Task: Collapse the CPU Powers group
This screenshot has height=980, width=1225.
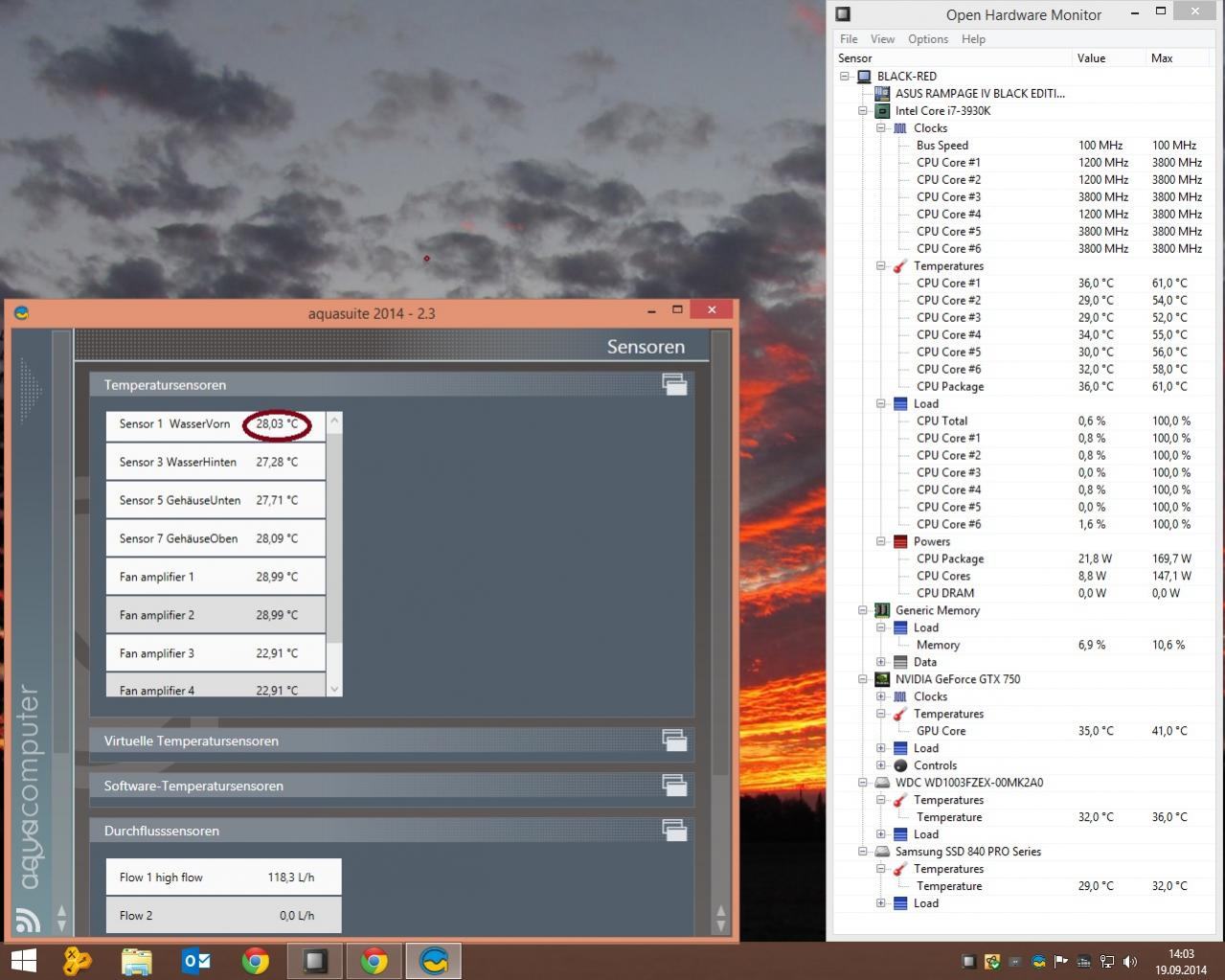Action: pyautogui.click(x=881, y=541)
